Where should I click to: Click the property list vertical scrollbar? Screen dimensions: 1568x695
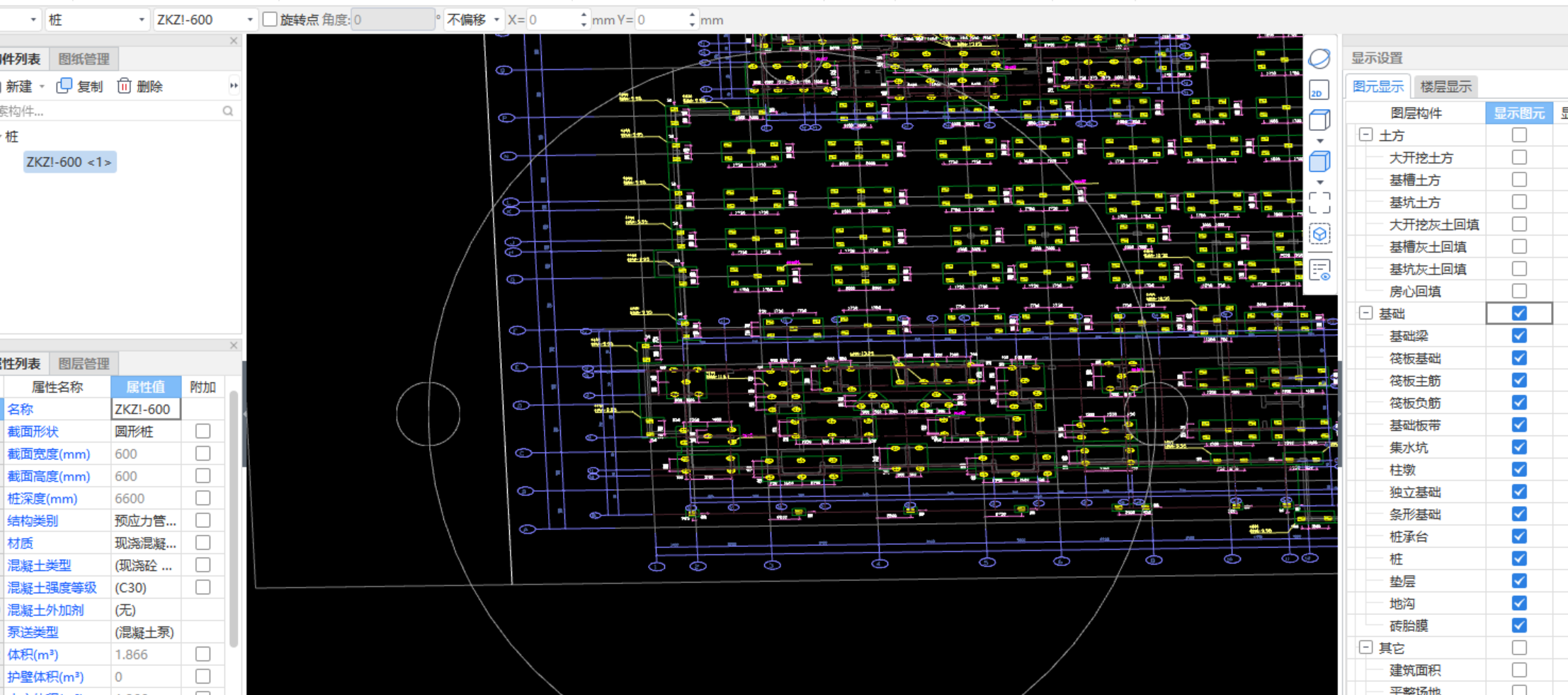(x=234, y=520)
